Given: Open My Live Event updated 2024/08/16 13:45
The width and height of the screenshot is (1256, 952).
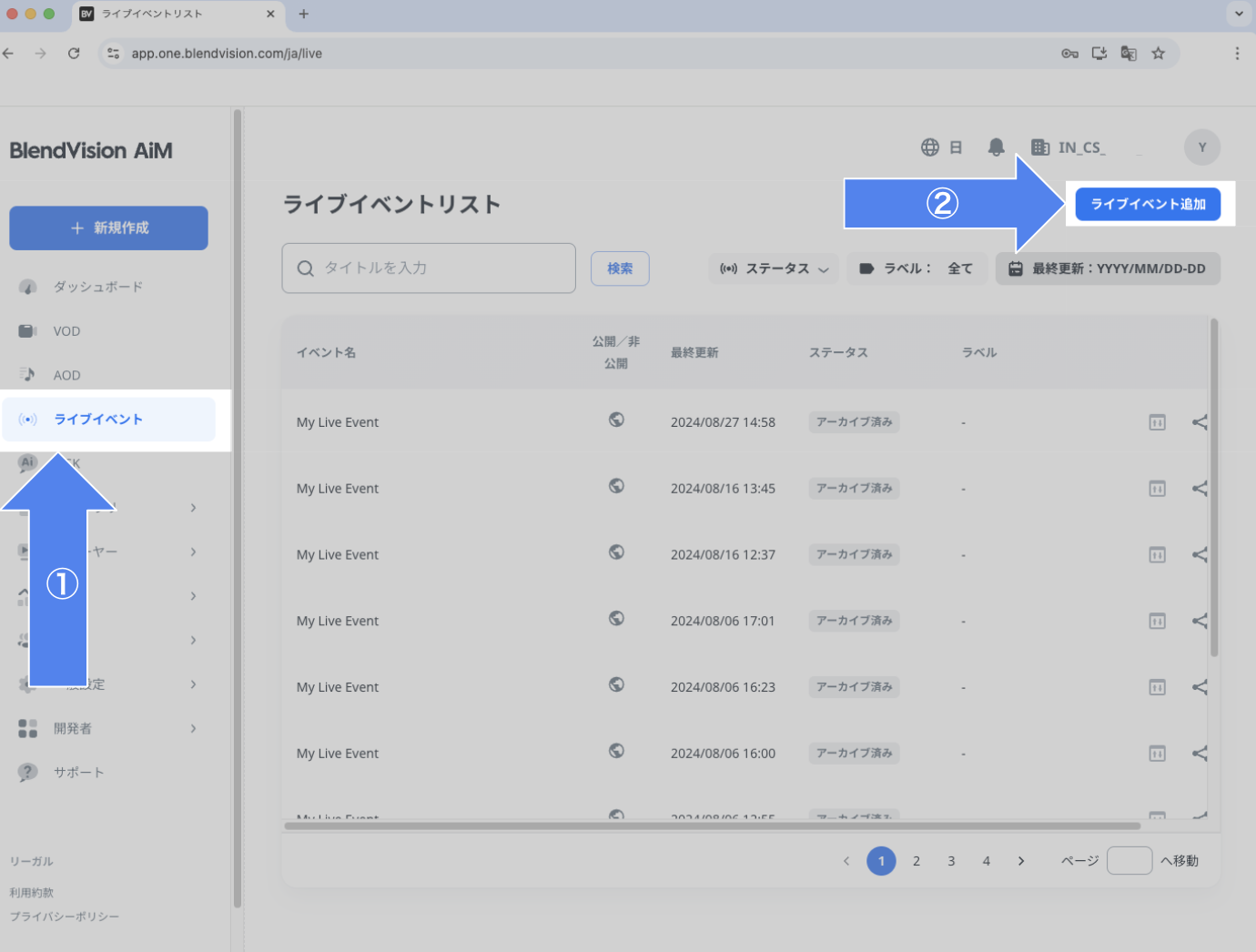Looking at the screenshot, I should [338, 489].
